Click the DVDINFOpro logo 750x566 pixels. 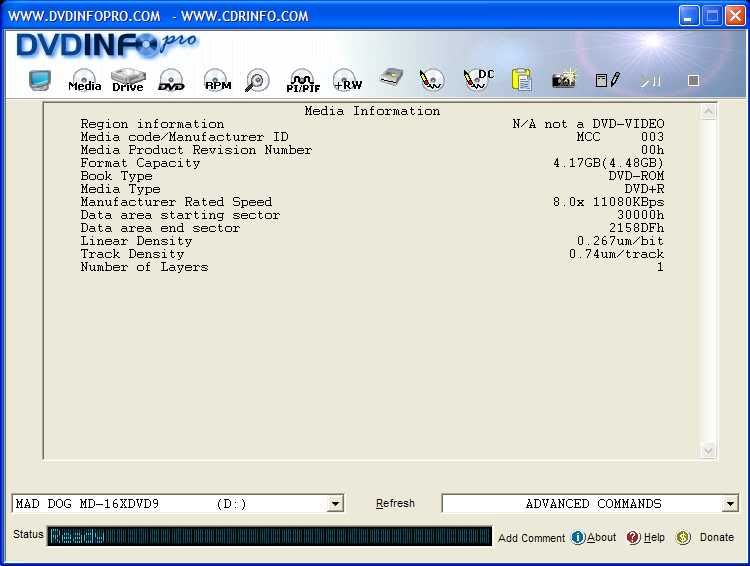[106, 45]
